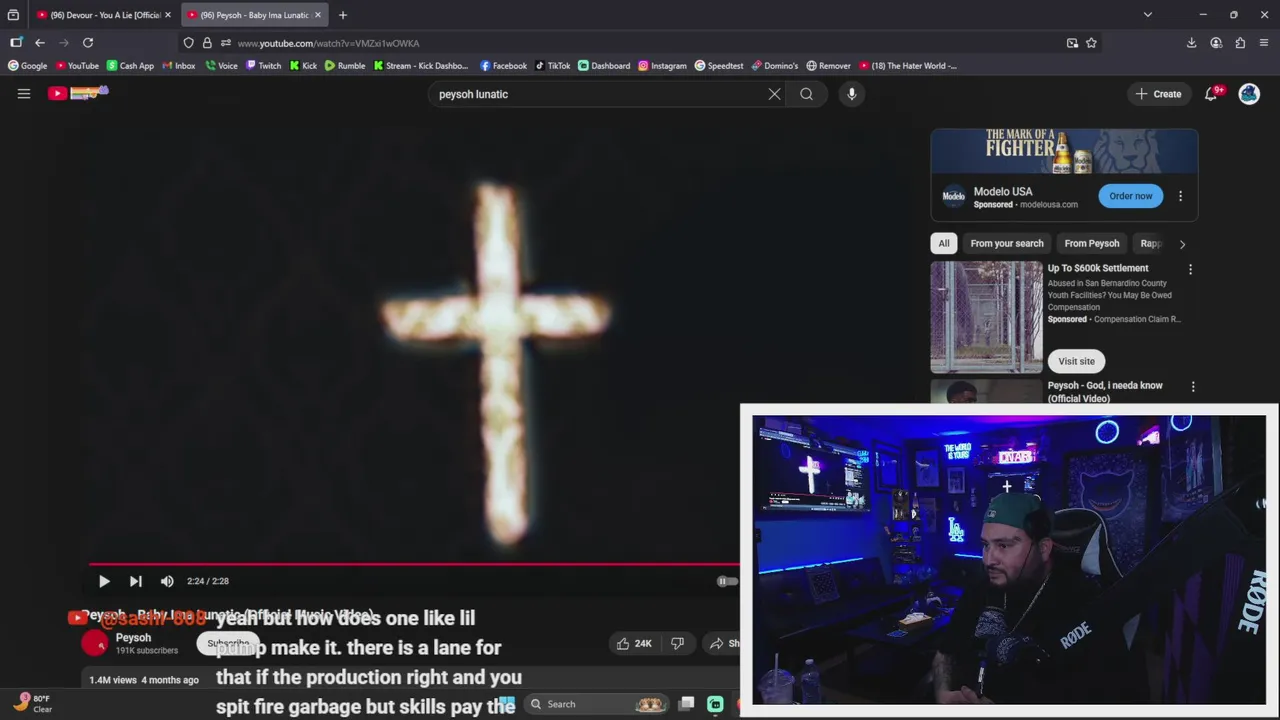
Task: Open the Cash App bookmark
Action: [130, 66]
